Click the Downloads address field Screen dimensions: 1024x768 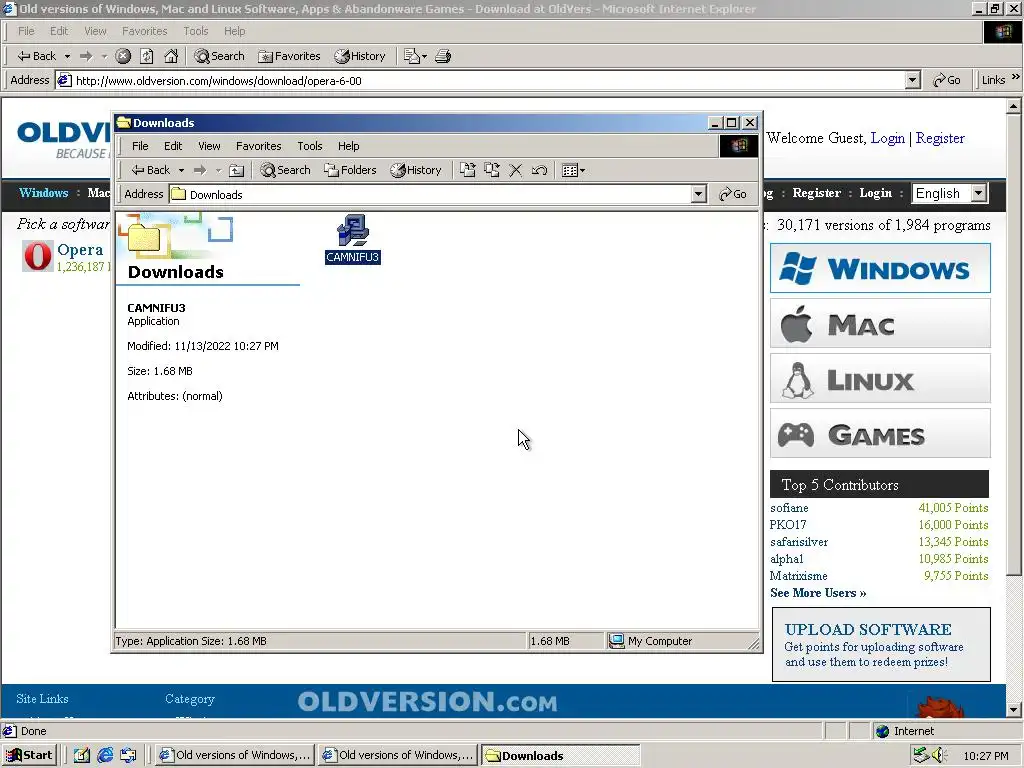430,194
